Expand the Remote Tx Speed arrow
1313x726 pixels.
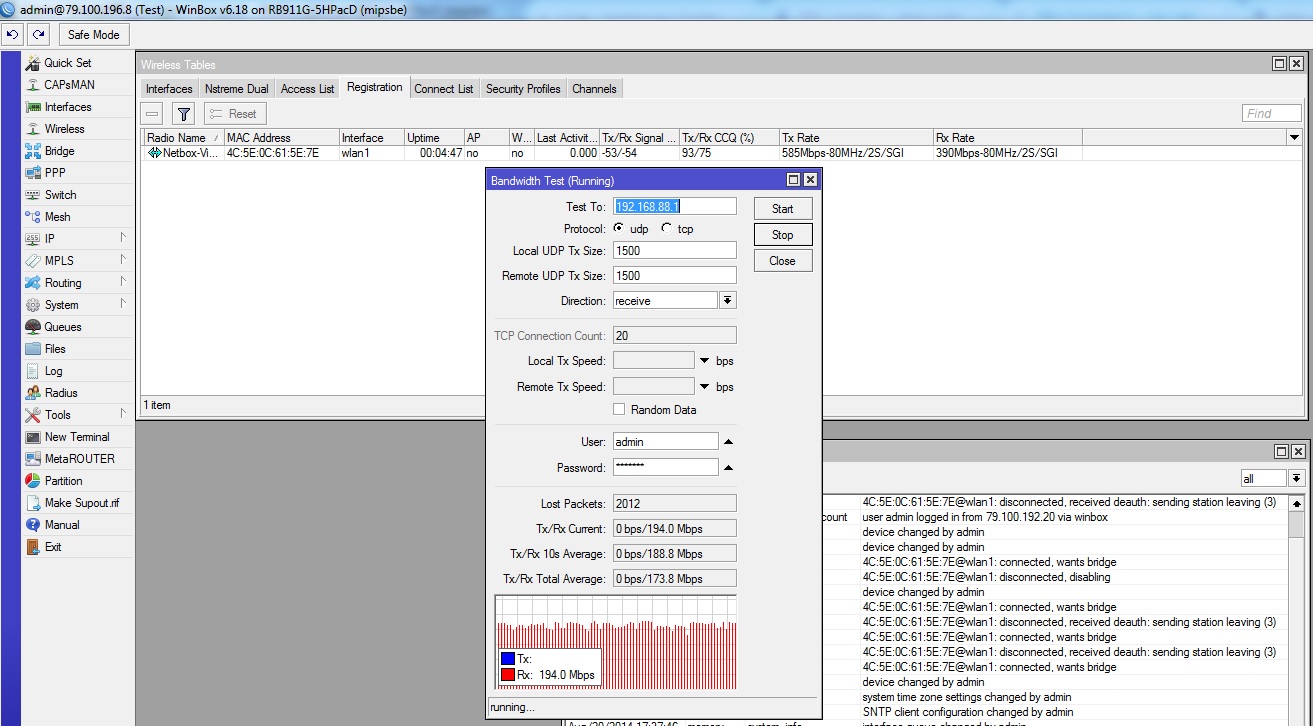[x=704, y=387]
